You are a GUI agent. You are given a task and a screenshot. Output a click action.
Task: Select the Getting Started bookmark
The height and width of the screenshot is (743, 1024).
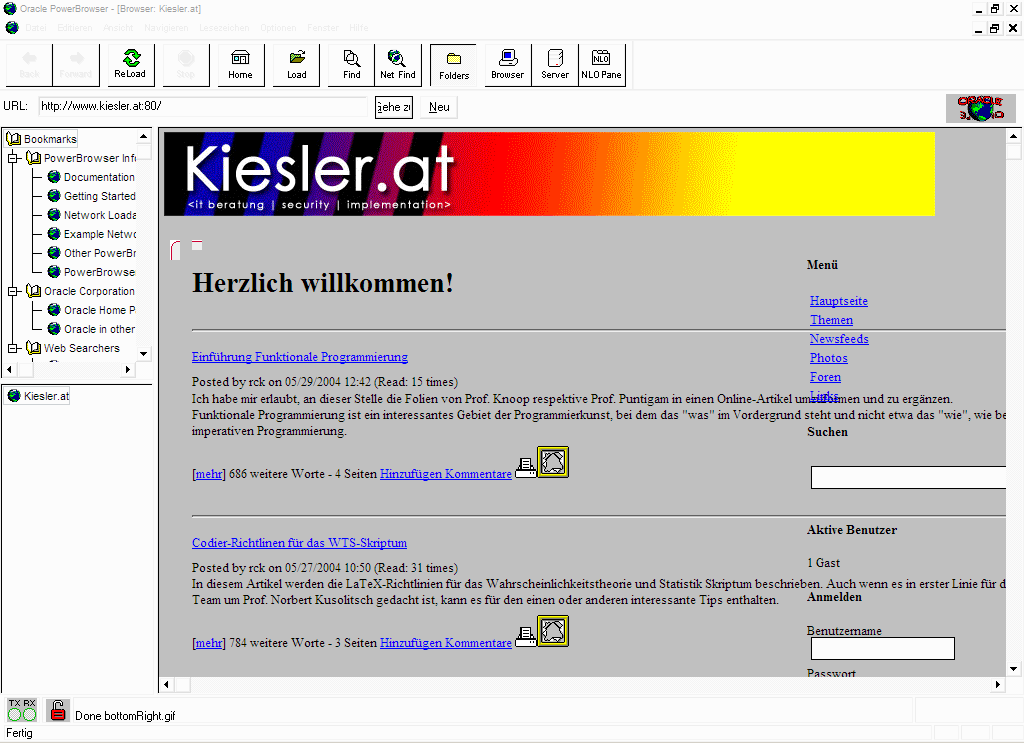point(99,196)
